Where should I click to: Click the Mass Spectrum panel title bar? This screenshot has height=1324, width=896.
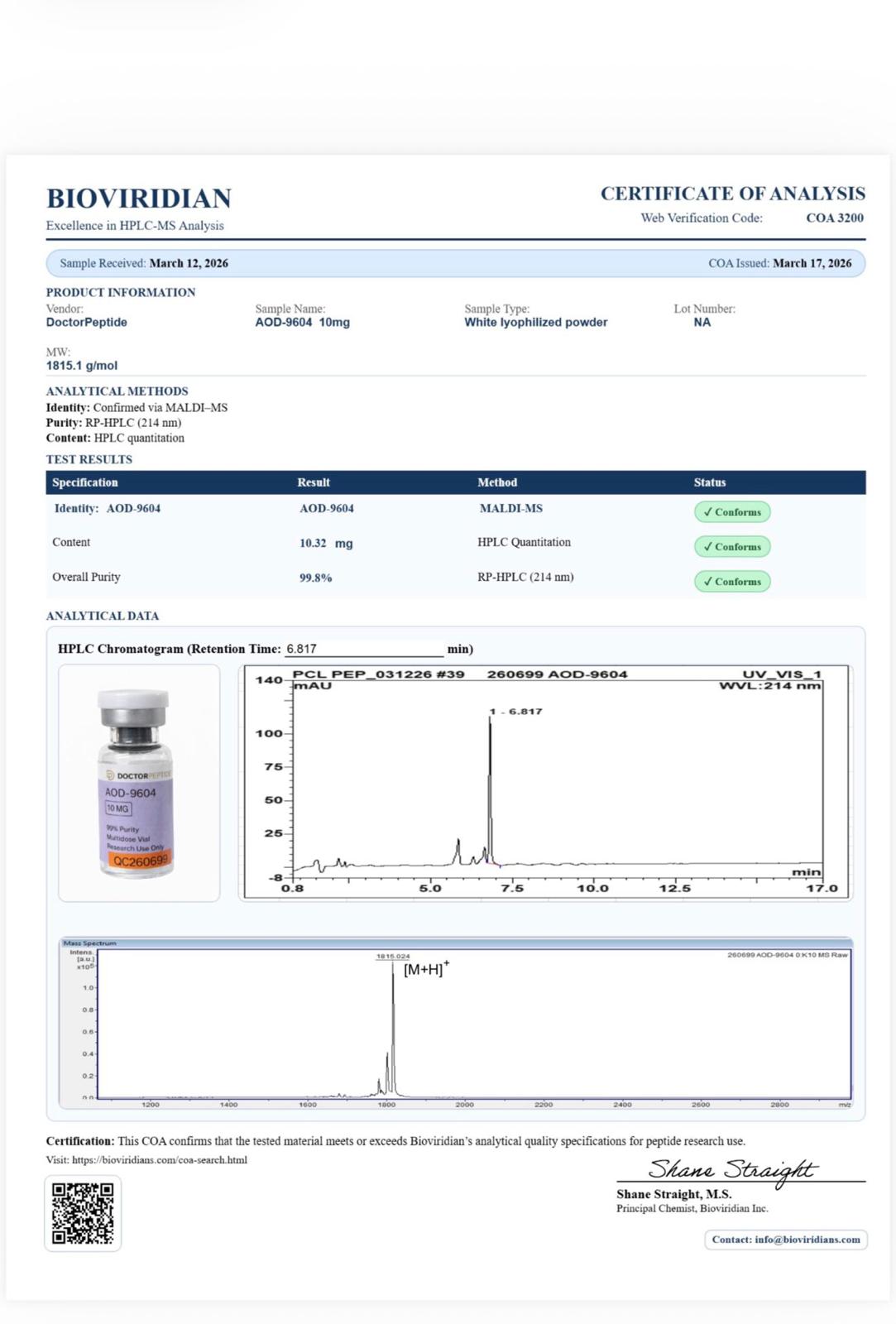(x=455, y=943)
